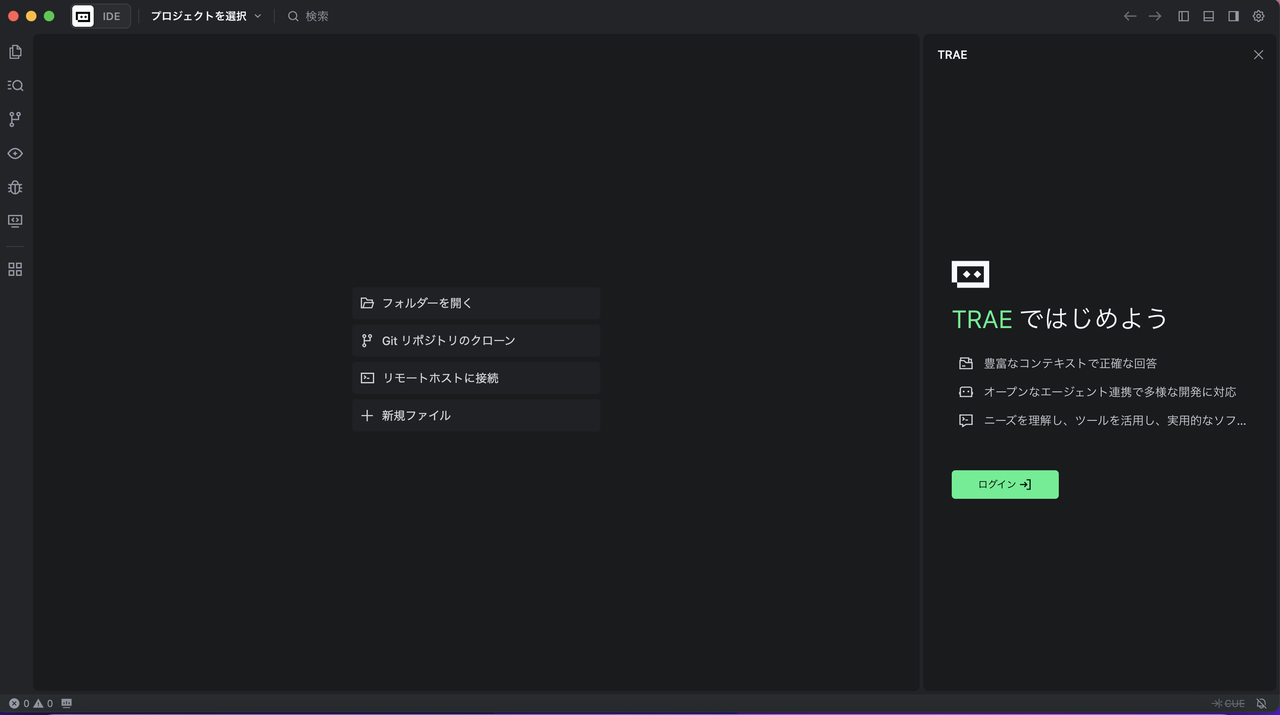The width and height of the screenshot is (1280, 715).
Task: Click the green ログイン button
Action: 1005,484
